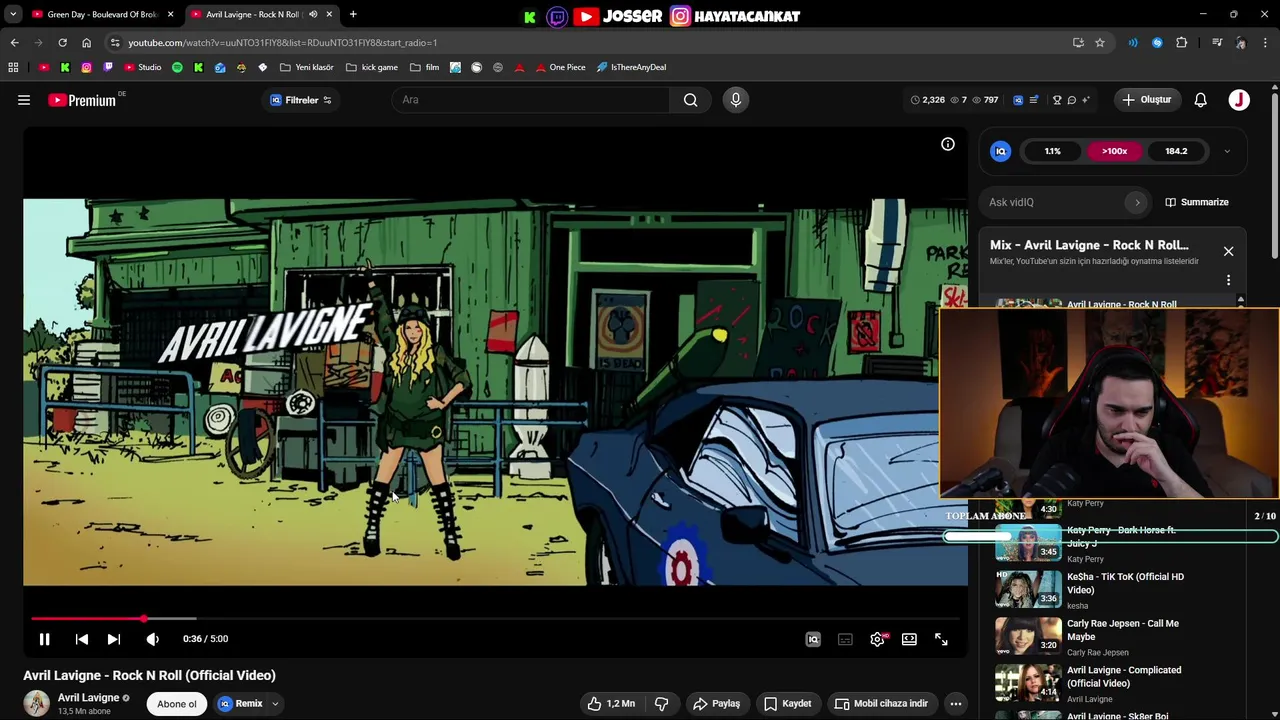Open the One Piece bookmark
The image size is (1280, 720).
tap(560, 67)
